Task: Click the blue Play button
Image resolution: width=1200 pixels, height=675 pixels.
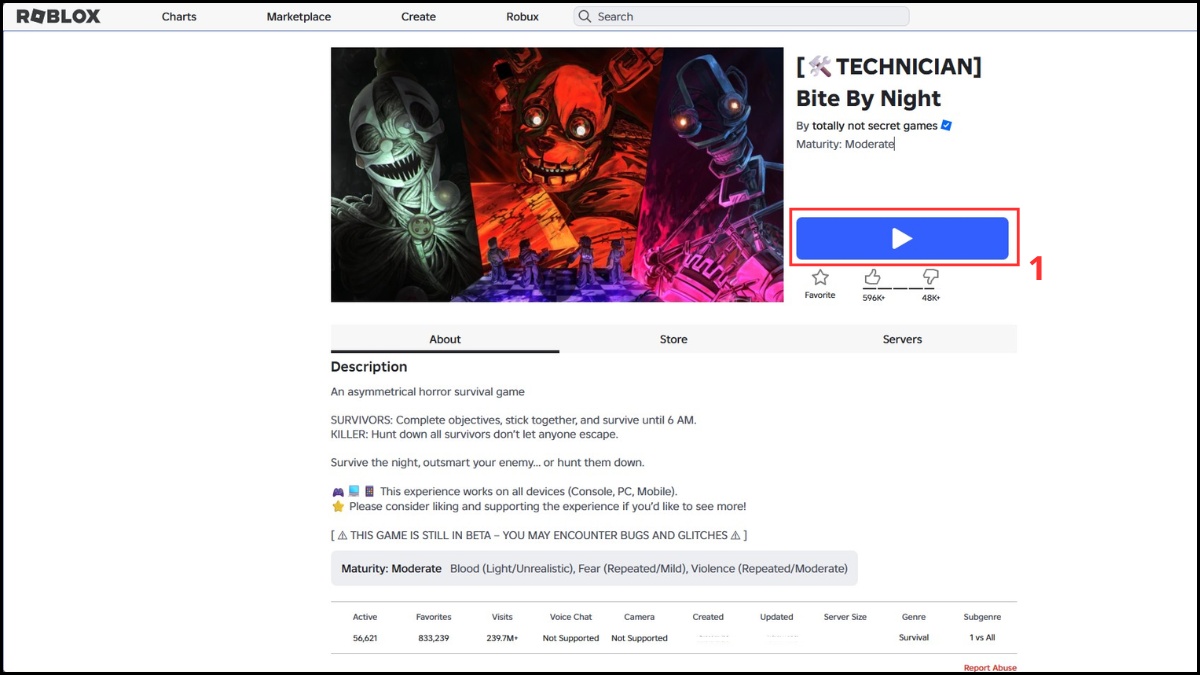Action: (x=902, y=238)
